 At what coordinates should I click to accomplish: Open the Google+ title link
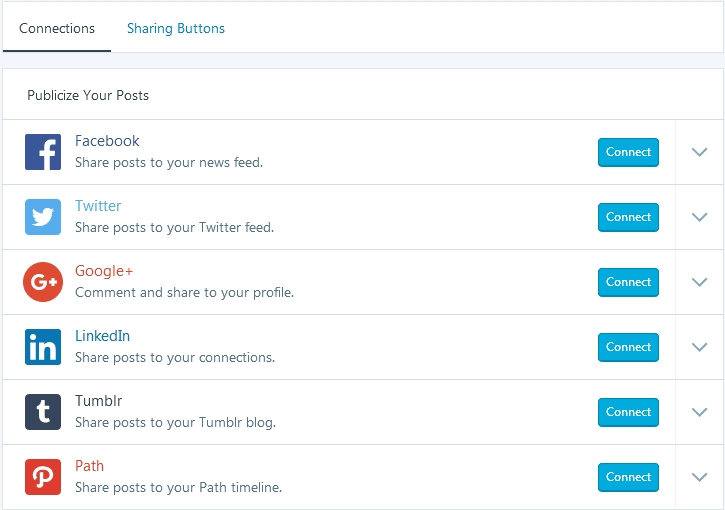coord(104,271)
